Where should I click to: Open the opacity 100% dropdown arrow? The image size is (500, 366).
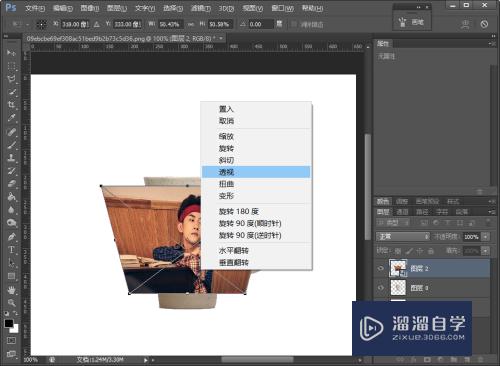(486, 237)
